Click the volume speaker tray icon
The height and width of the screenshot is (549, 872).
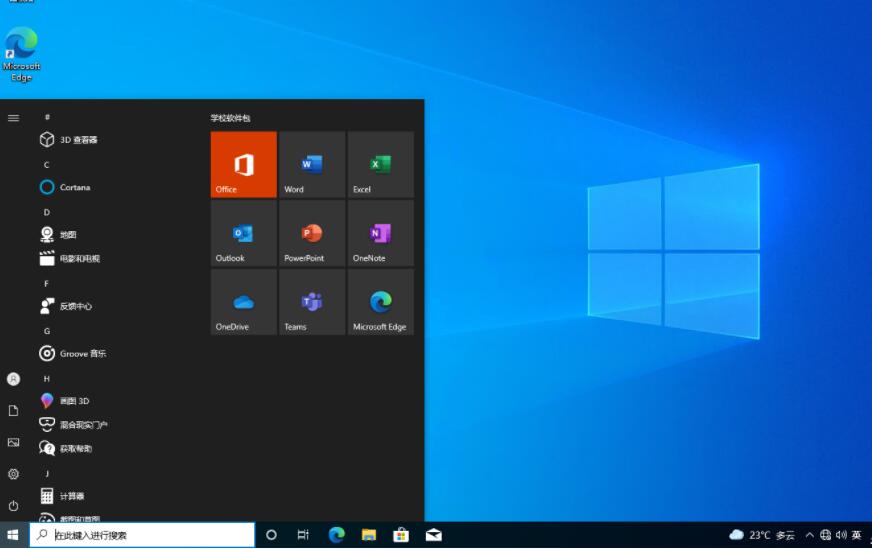pyautogui.click(x=841, y=535)
